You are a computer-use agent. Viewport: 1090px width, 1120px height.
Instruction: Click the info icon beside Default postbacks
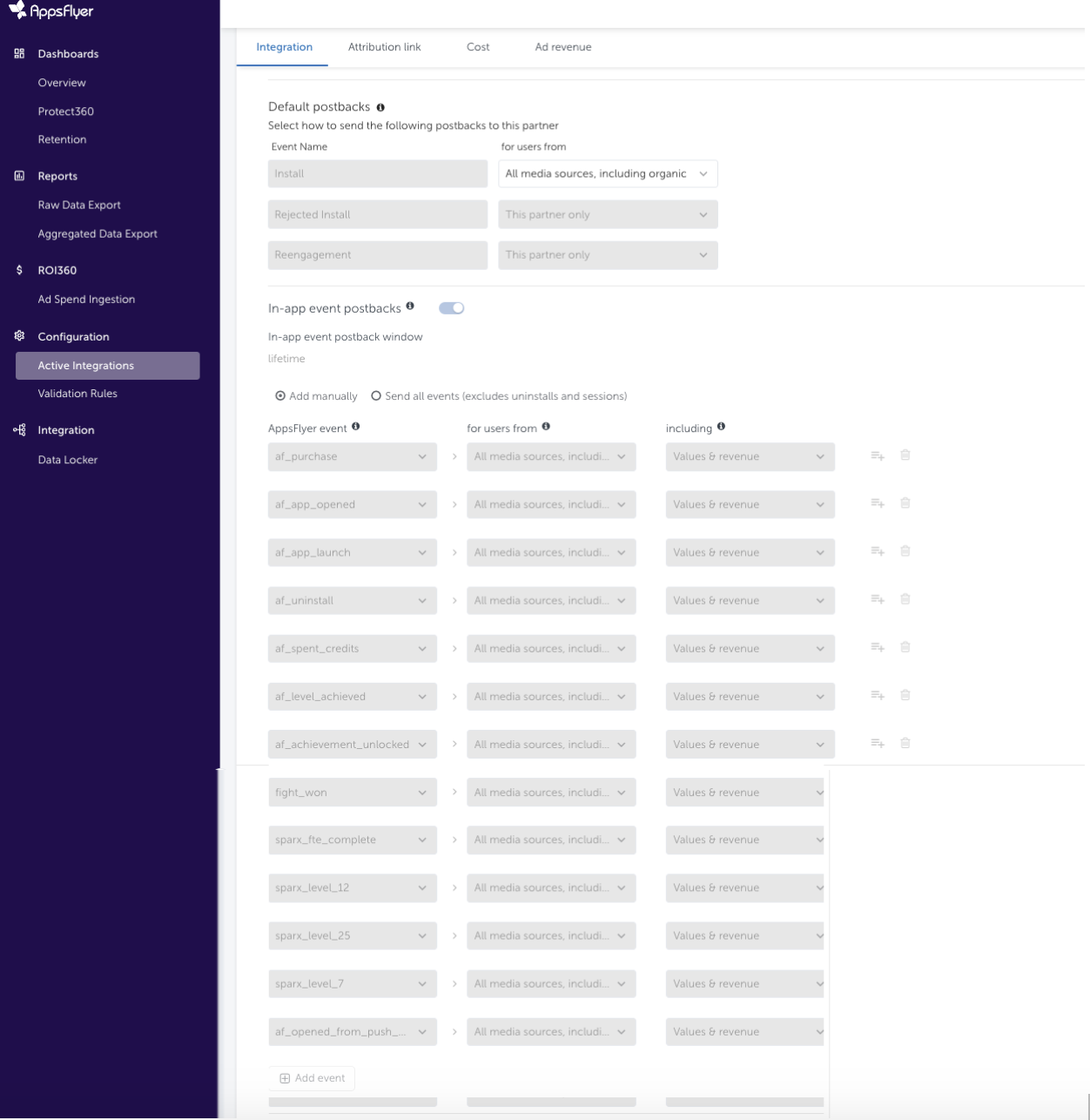(x=380, y=107)
